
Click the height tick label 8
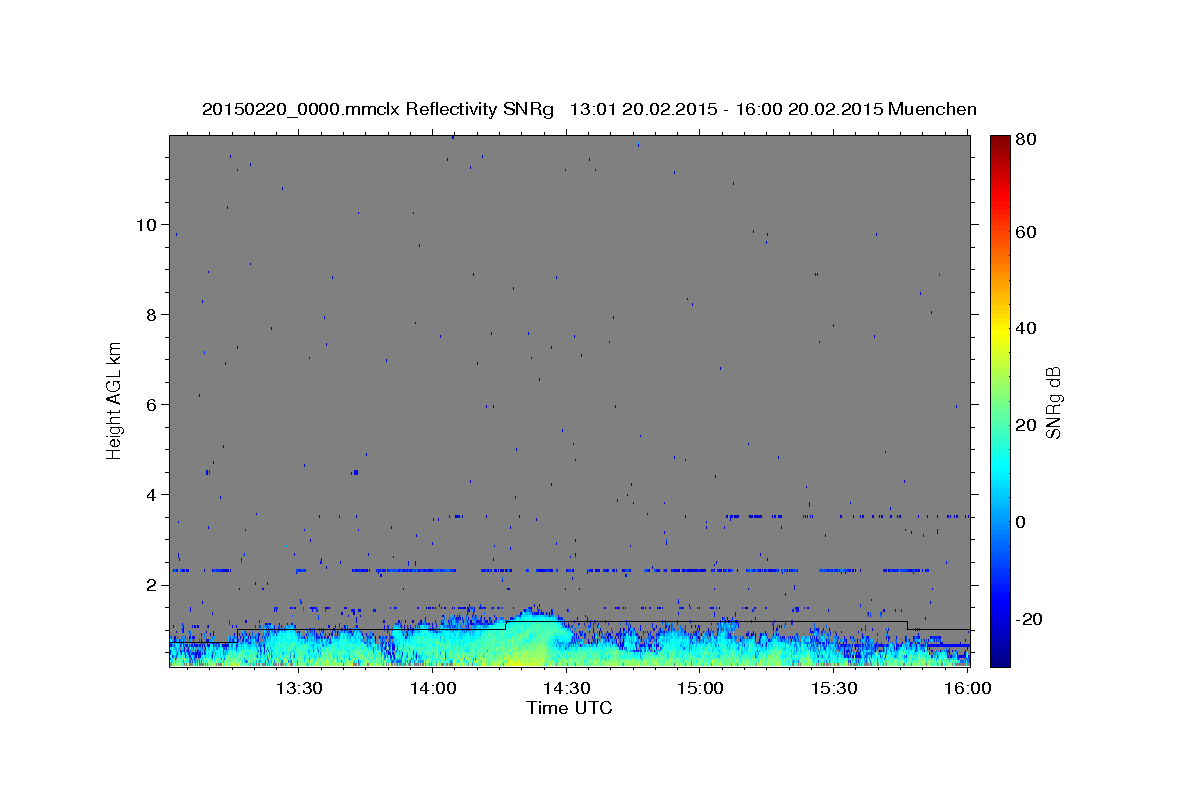pyautogui.click(x=152, y=315)
